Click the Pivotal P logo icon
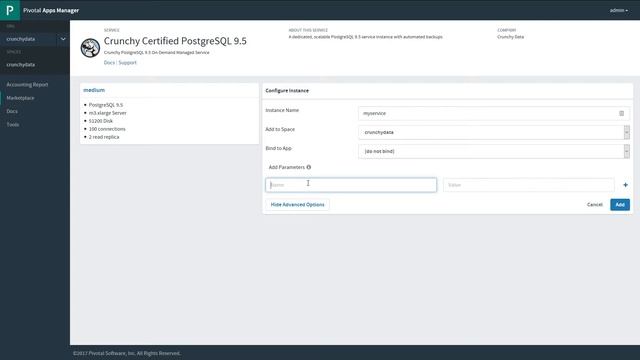Viewport: 640px width, 360px height. tap(10, 10)
